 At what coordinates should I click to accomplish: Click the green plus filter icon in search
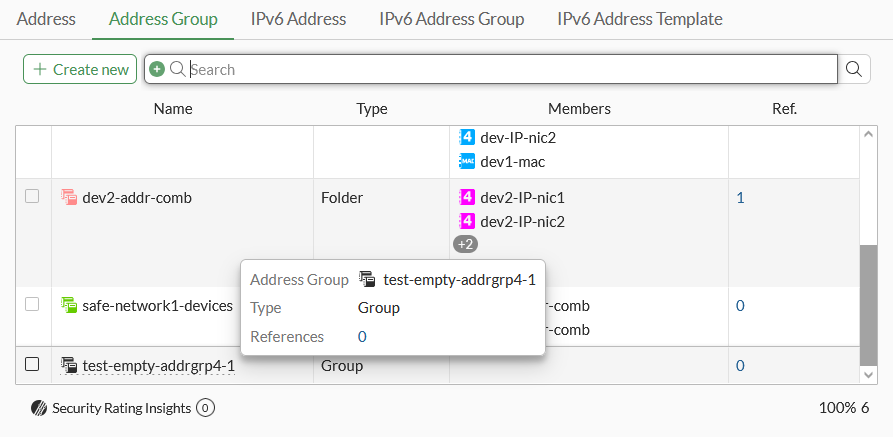(x=157, y=69)
